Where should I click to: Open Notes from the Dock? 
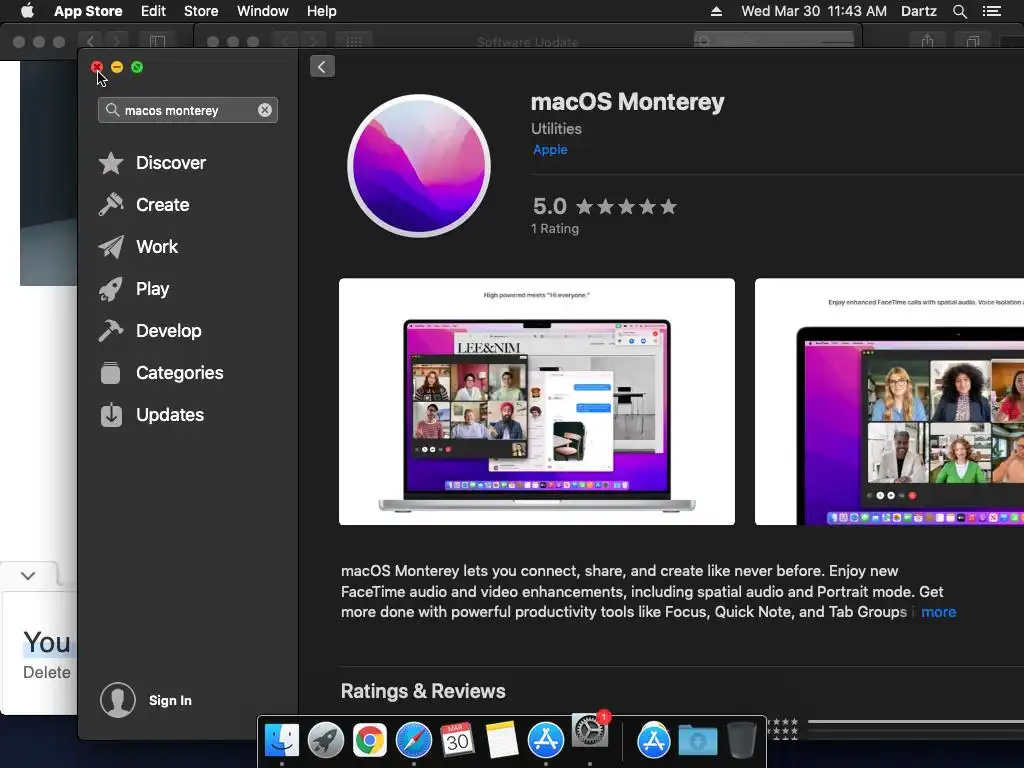(502, 741)
